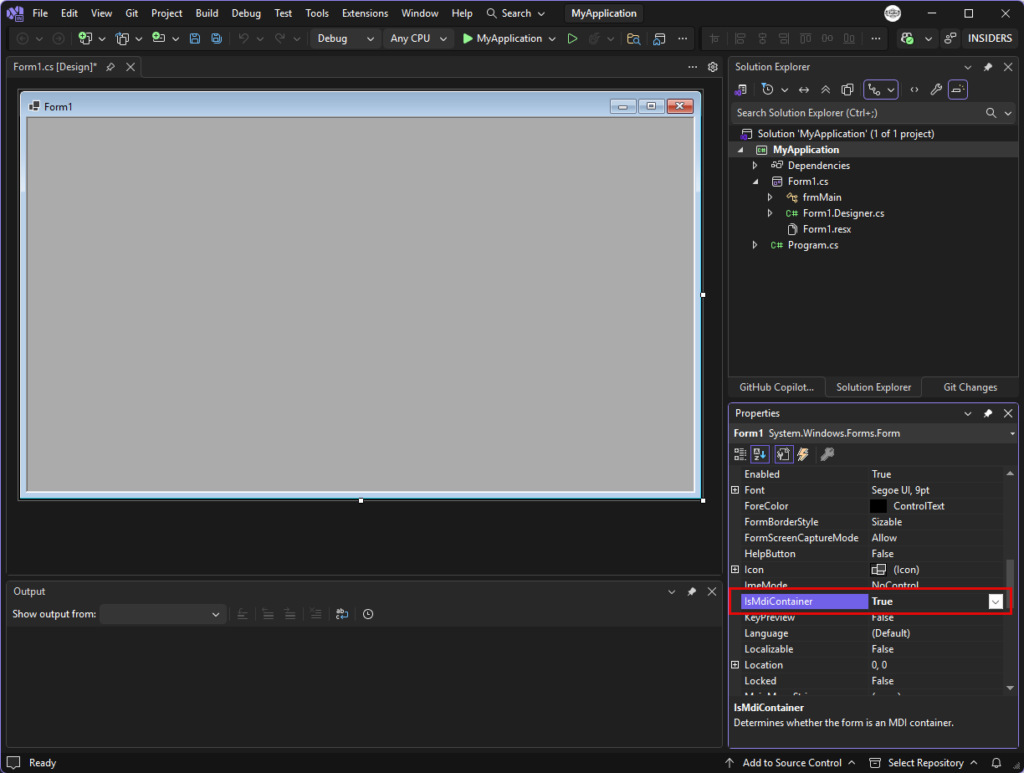This screenshot has width=1024, height=773.
Task: Toggle Show All Files in Solution Explorer
Action: coord(848,90)
